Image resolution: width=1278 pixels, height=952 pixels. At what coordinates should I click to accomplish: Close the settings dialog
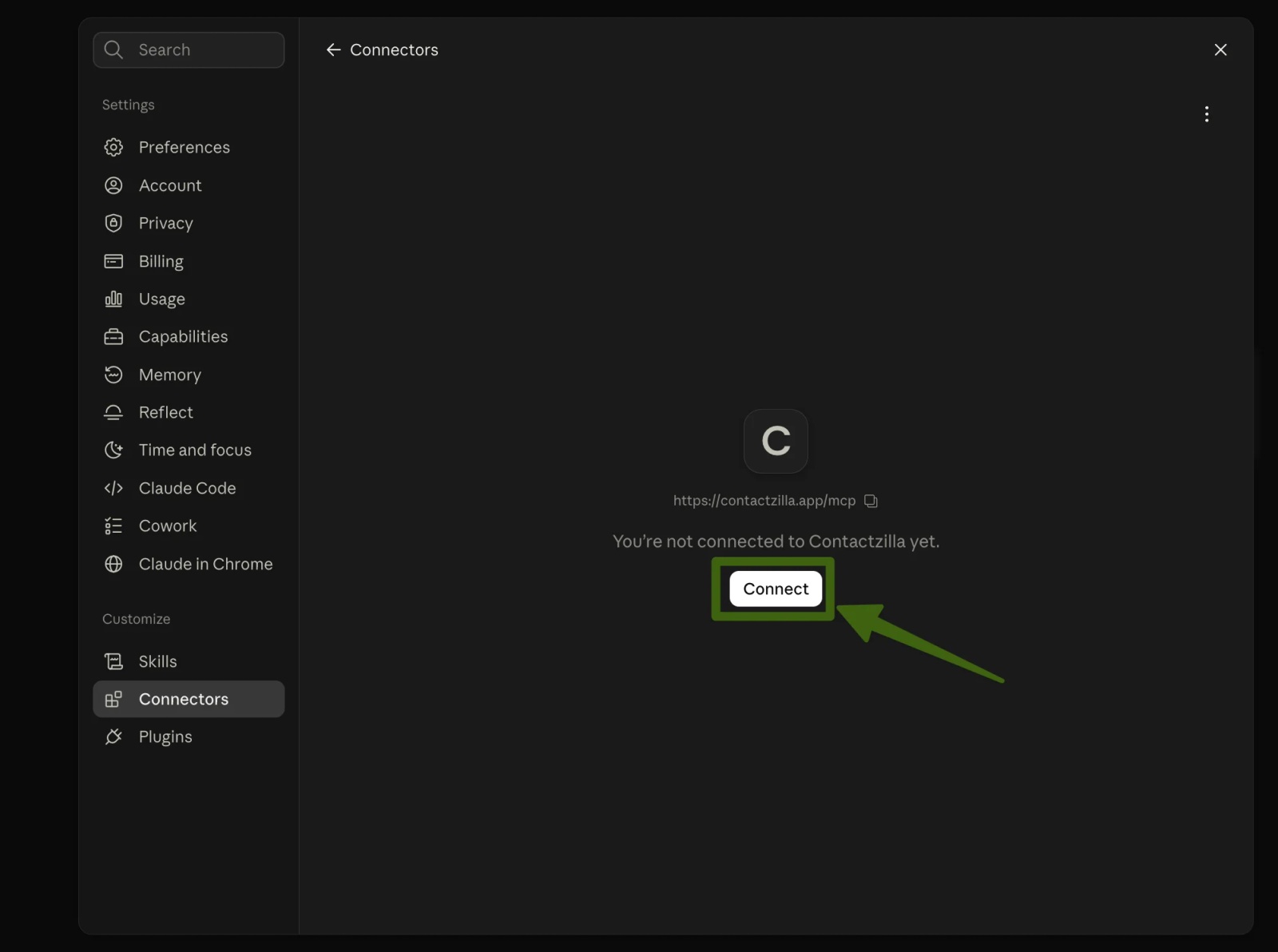pyautogui.click(x=1220, y=50)
